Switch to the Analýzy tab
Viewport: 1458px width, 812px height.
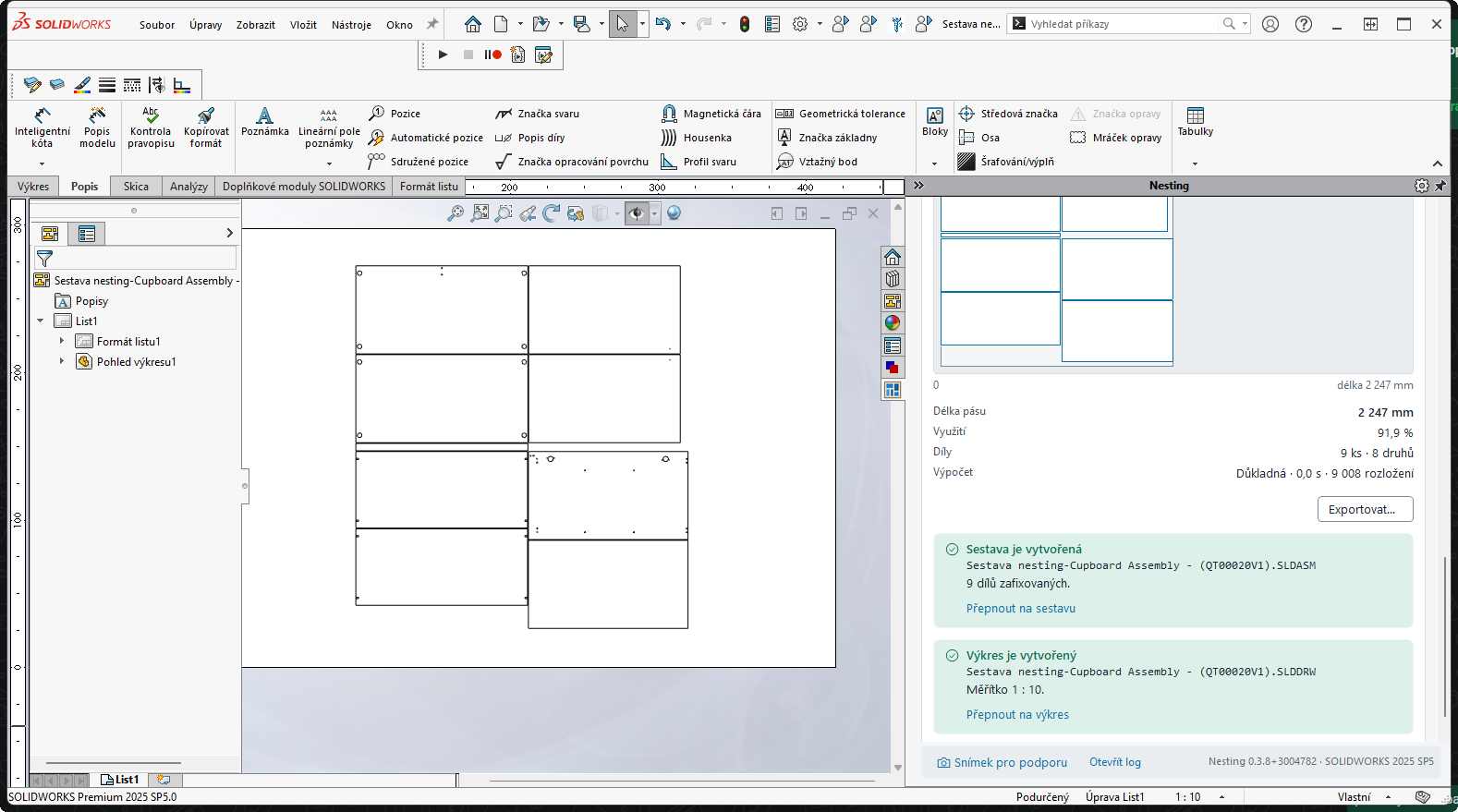point(188,186)
